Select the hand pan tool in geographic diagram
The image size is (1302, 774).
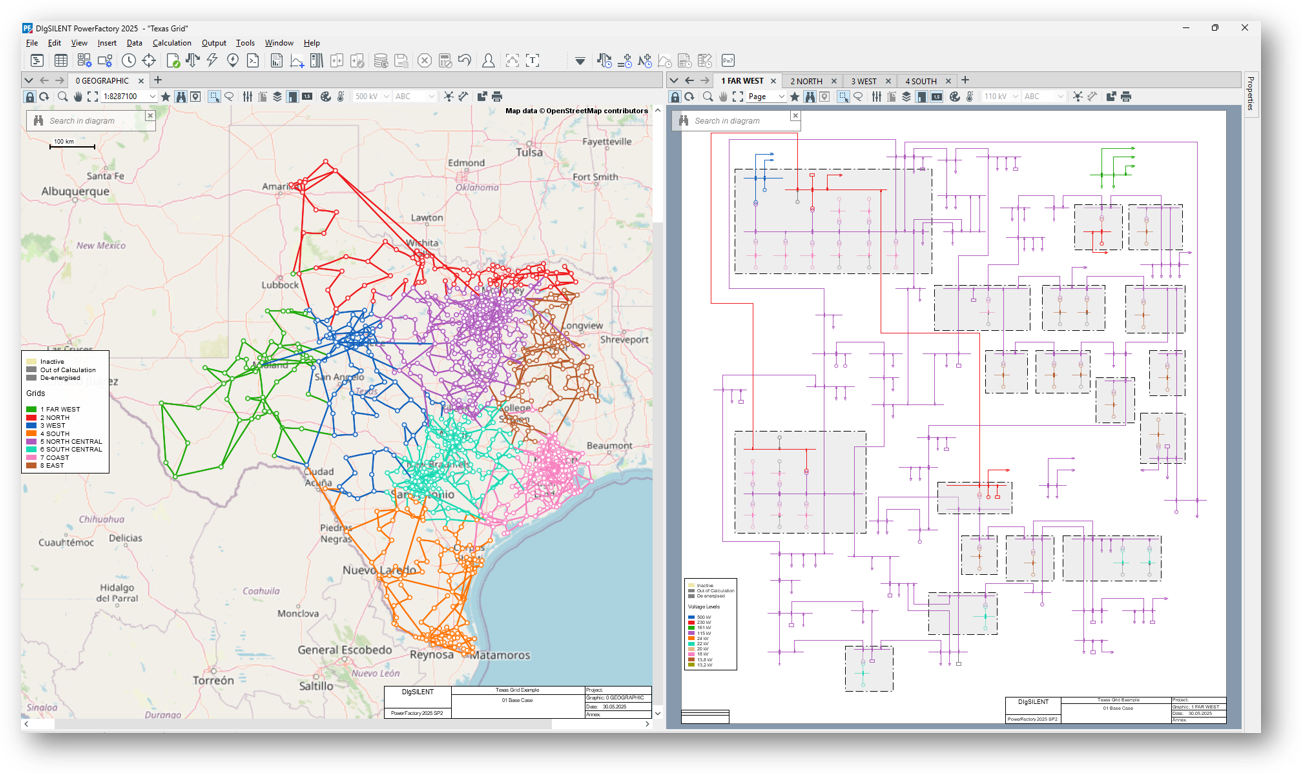77,97
